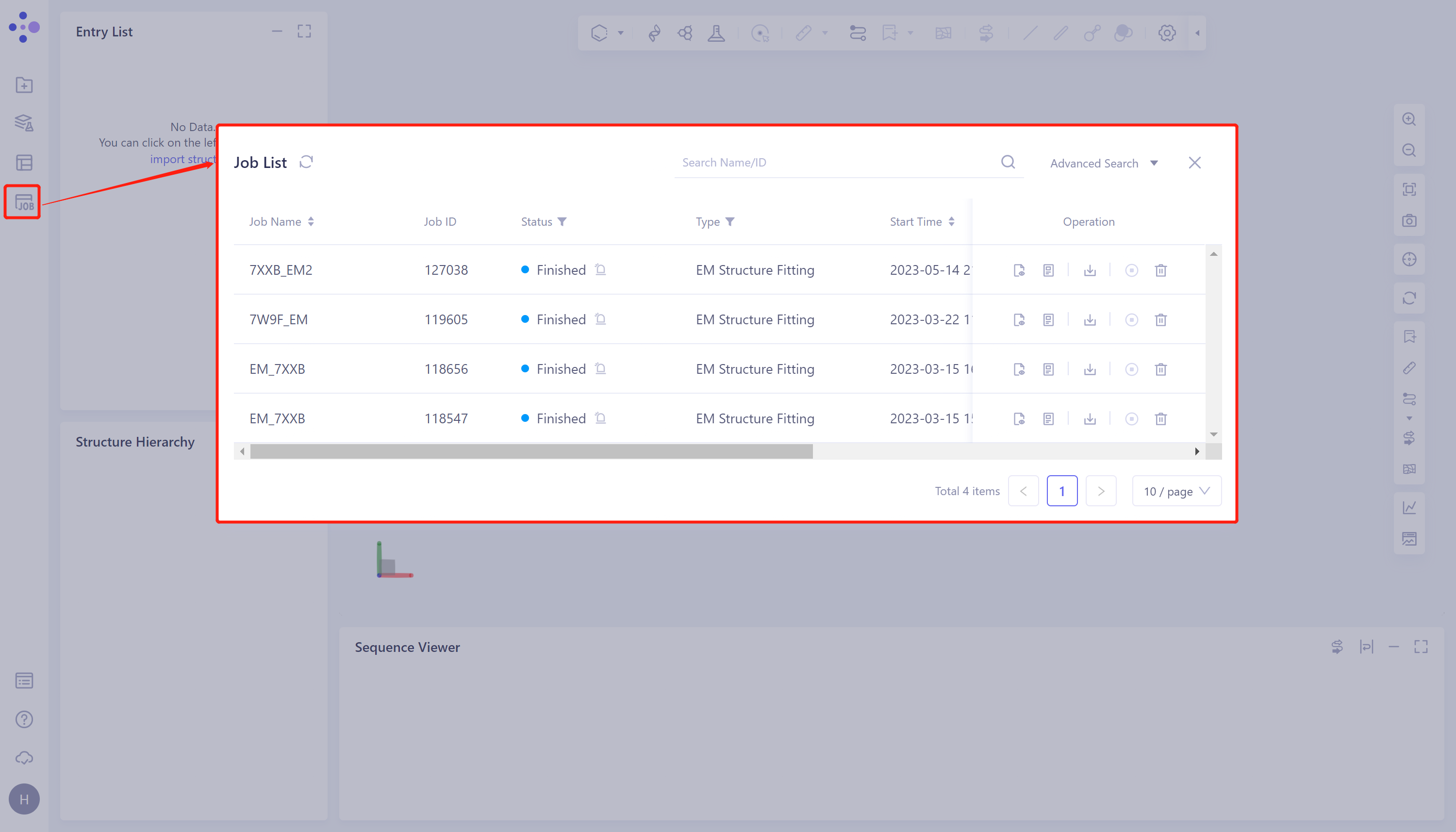Click the horizontal scrollbar of job table
Screen dimensions: 1456x832
click(x=531, y=451)
